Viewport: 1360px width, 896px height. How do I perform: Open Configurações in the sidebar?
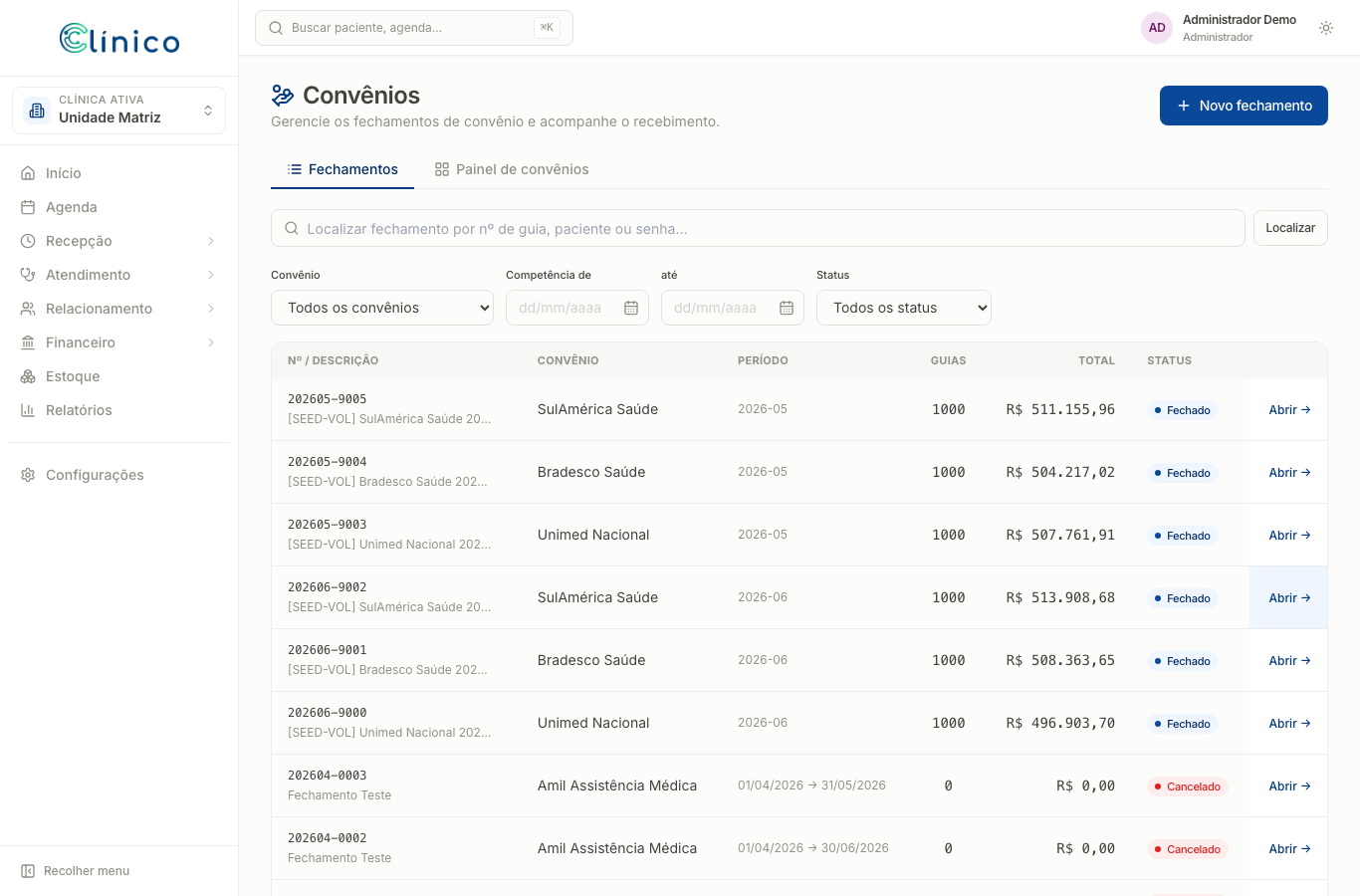coord(118,475)
